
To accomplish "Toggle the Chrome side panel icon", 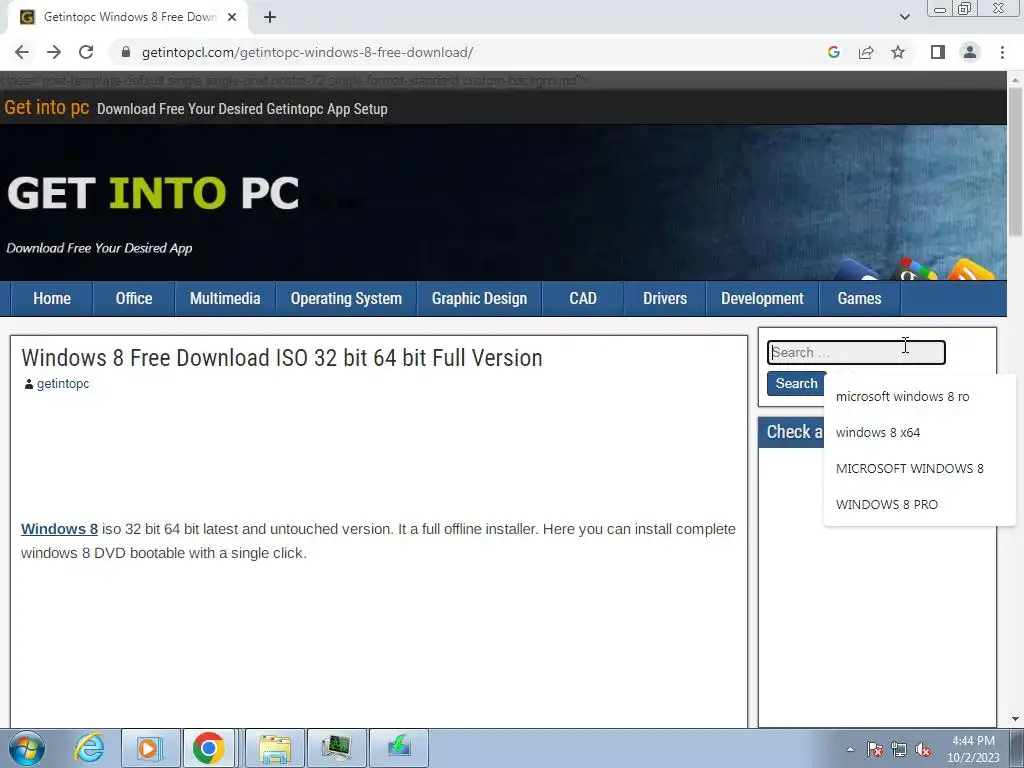I will point(938,52).
